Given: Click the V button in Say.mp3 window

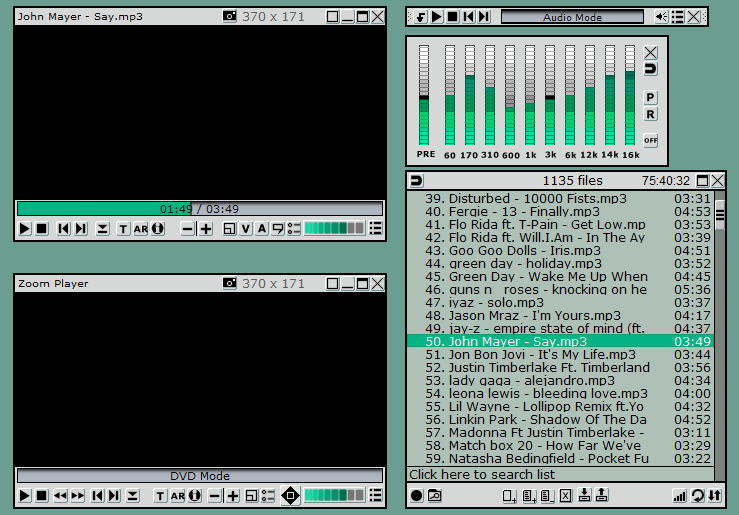Looking at the screenshot, I should click(246, 229).
